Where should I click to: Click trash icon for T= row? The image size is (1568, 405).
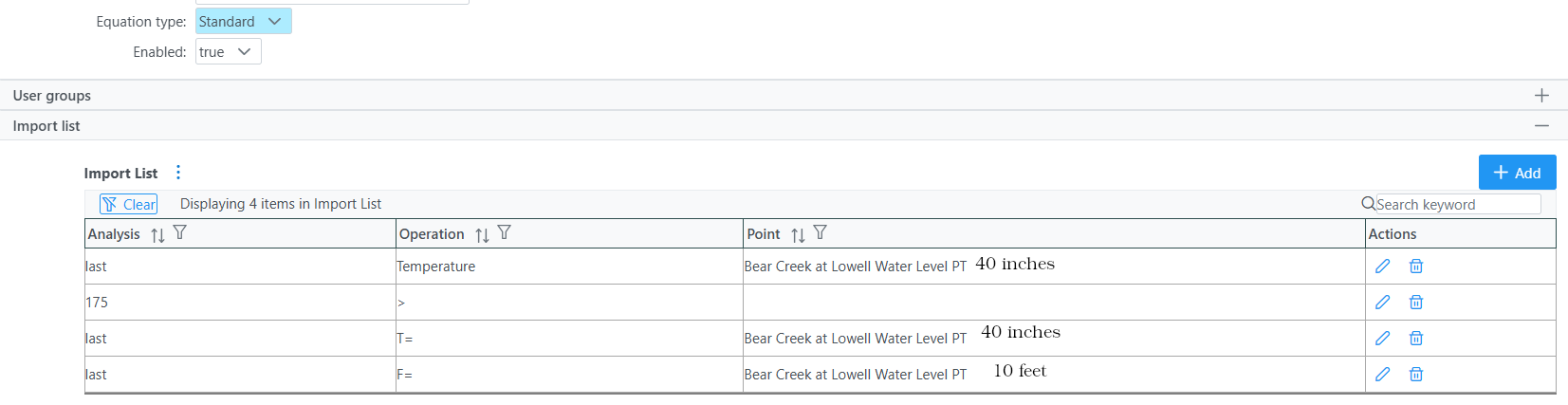1415,339
